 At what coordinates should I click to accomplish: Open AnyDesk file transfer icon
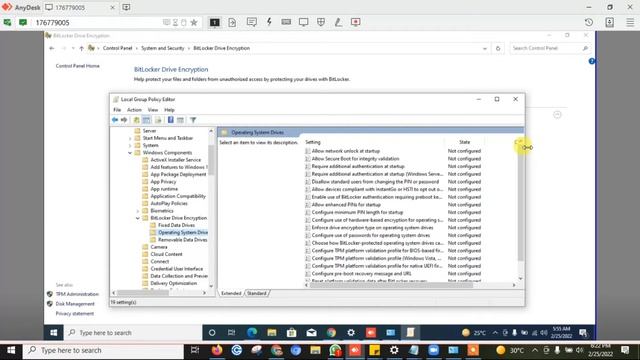232,22
